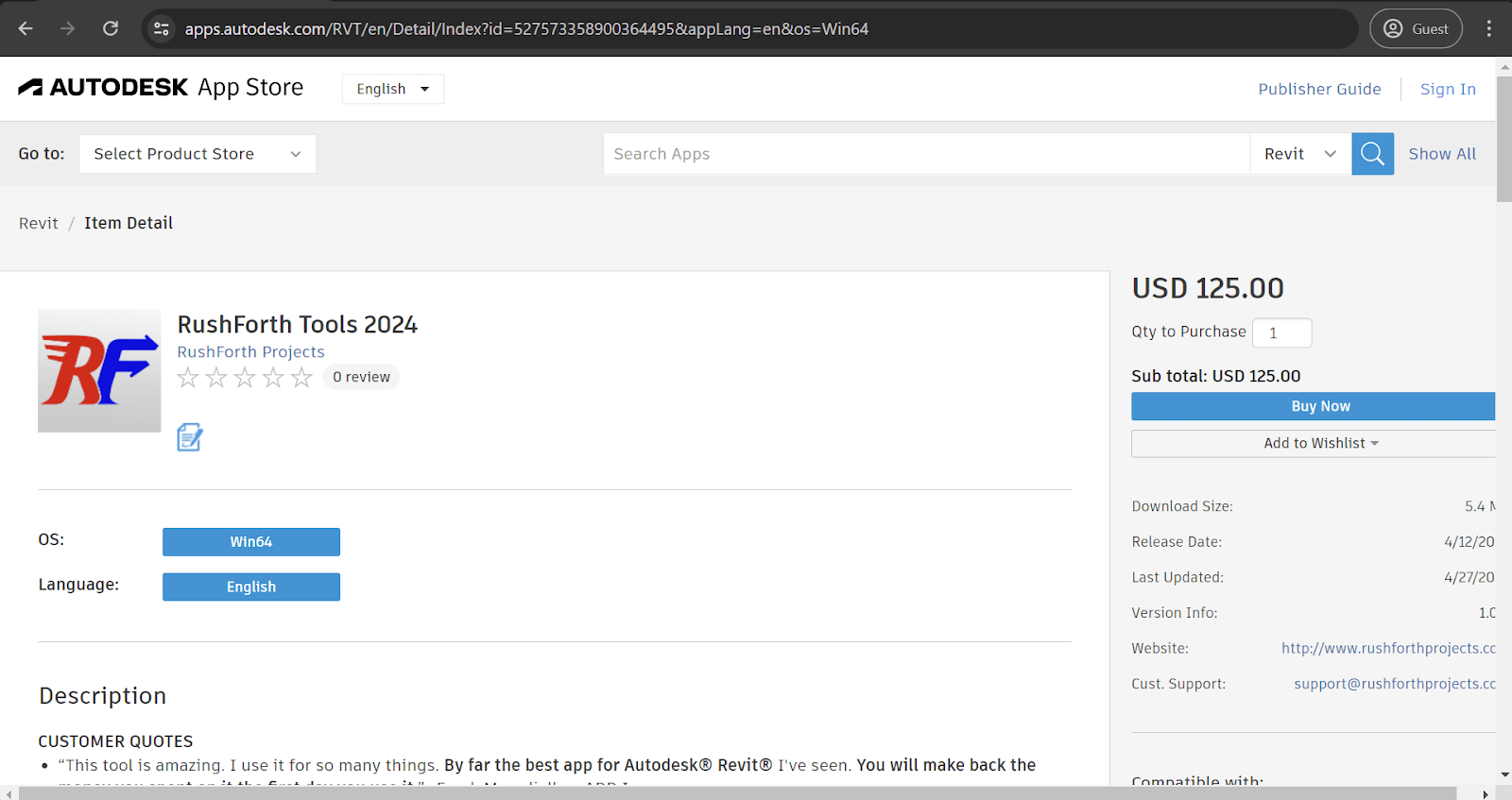Open the browser three-dot menu
The image size is (1512, 800).
coord(1488,28)
